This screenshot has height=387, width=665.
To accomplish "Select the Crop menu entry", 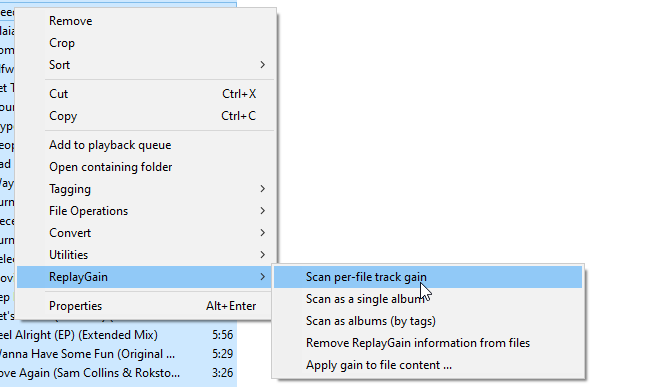I will pyautogui.click(x=146, y=43).
